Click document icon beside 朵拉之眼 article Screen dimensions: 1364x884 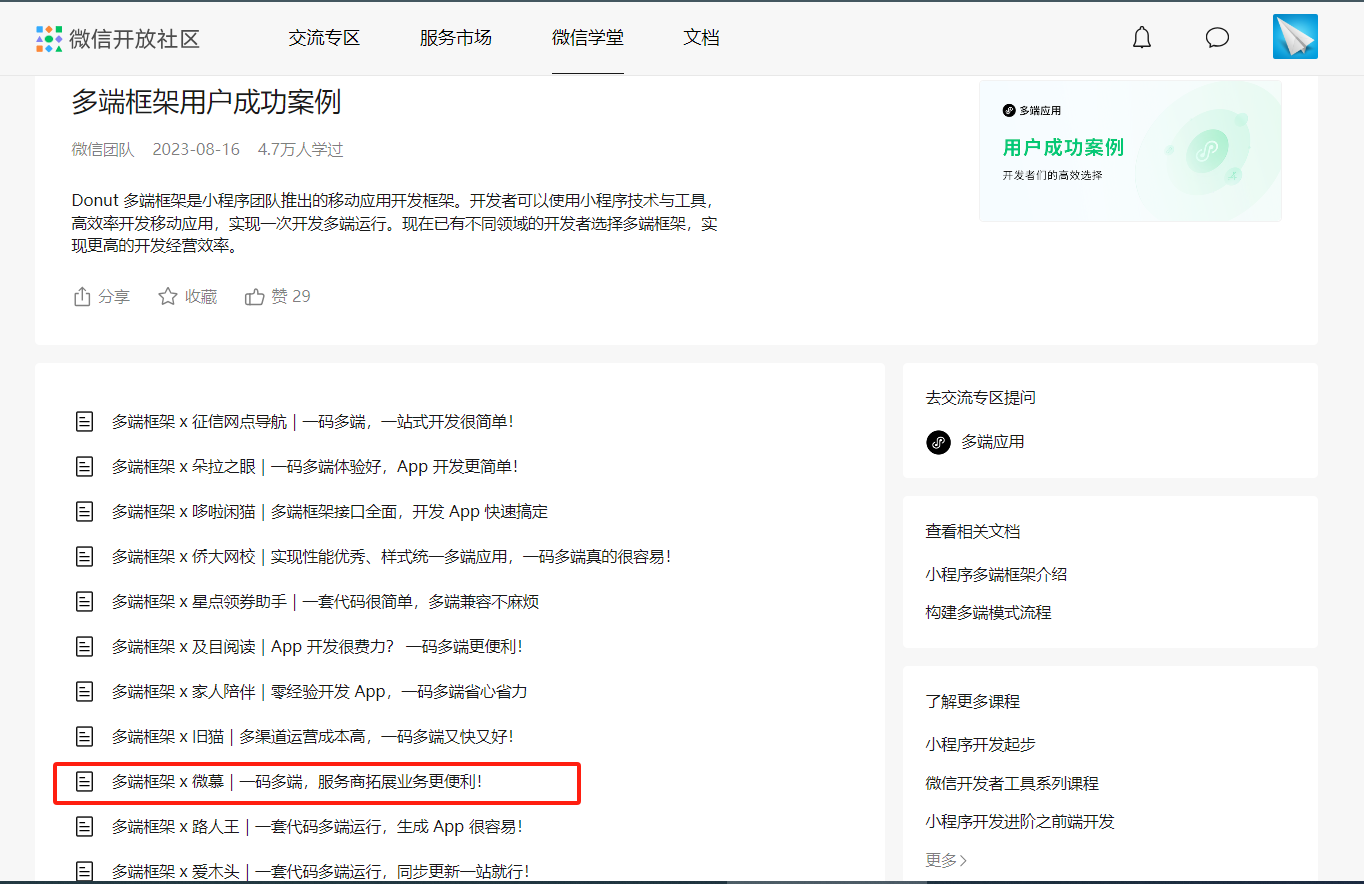[x=85, y=467]
